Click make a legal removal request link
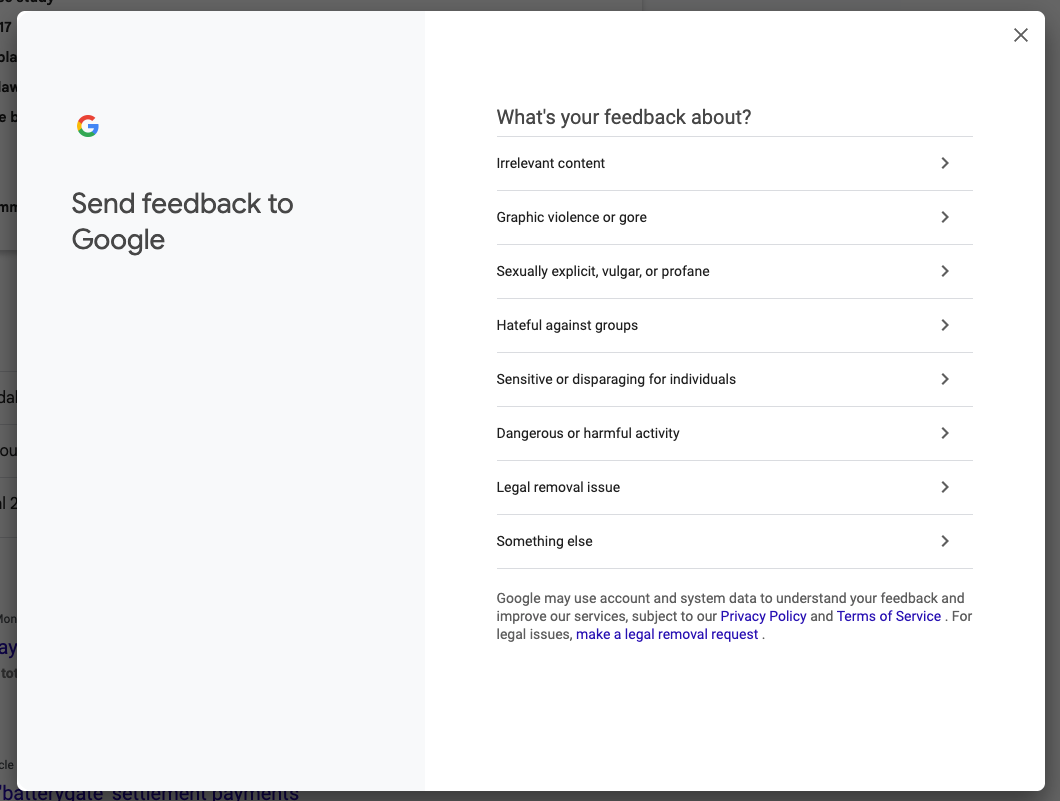Screen dimensions: 1060x801 667,634
